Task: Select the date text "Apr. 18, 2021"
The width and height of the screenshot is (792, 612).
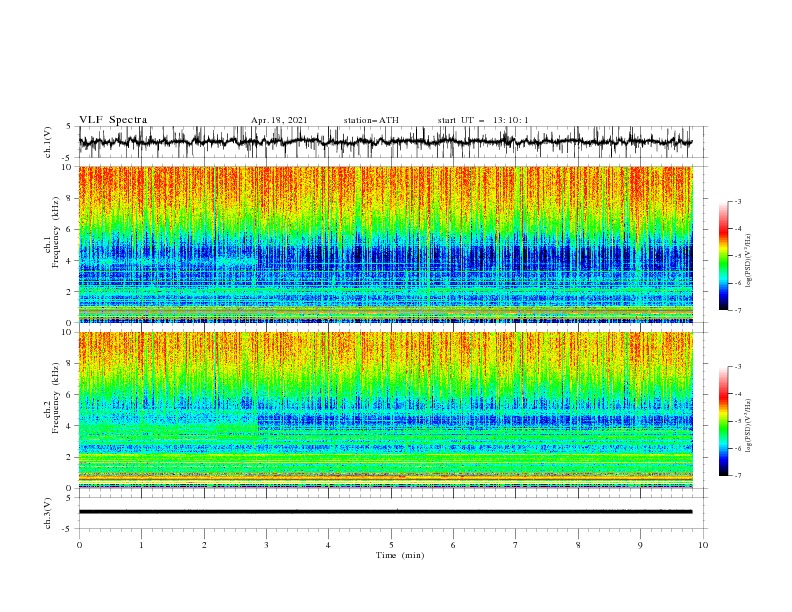Action: (279, 120)
